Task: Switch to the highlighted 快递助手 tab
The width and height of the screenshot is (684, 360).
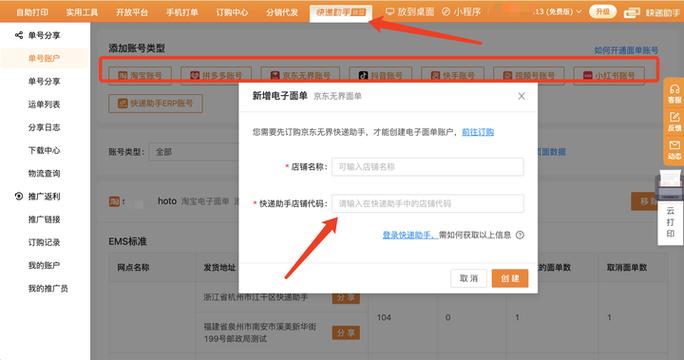Action: pos(341,13)
